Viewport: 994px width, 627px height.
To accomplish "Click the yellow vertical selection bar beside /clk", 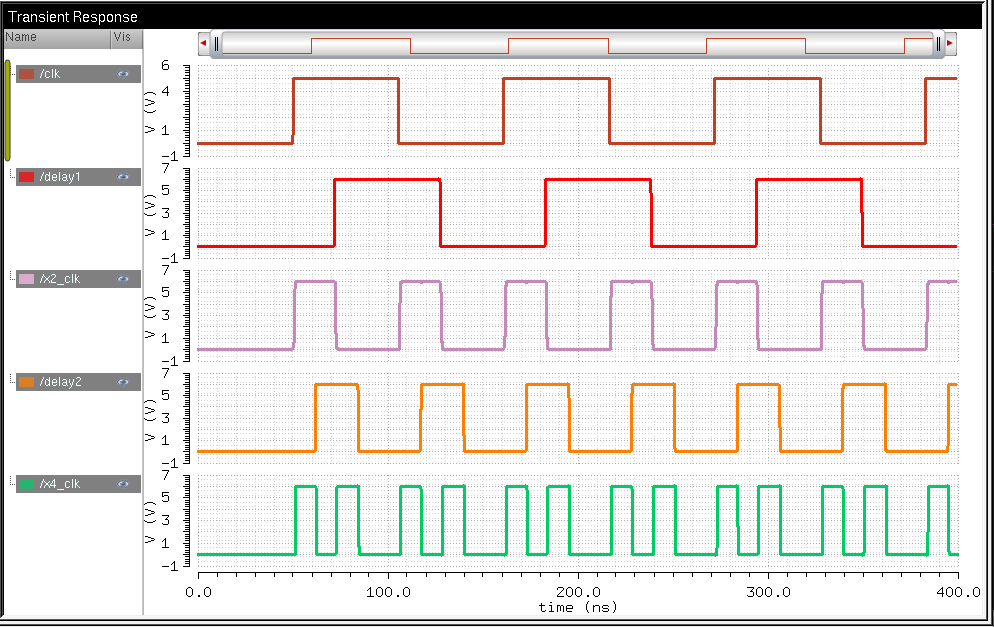I will pyautogui.click(x=8, y=110).
